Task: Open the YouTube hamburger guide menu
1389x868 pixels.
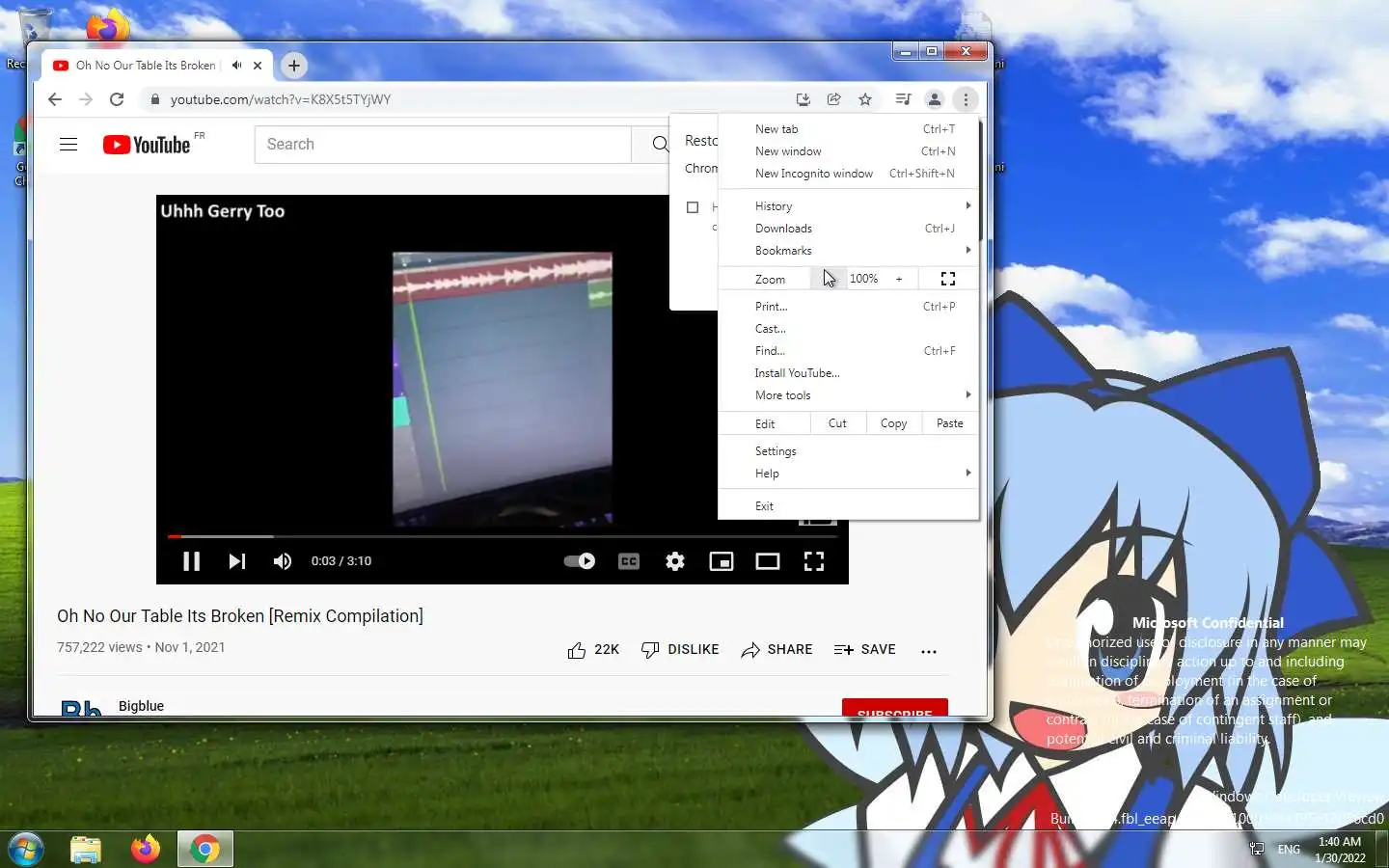Action: (68, 145)
